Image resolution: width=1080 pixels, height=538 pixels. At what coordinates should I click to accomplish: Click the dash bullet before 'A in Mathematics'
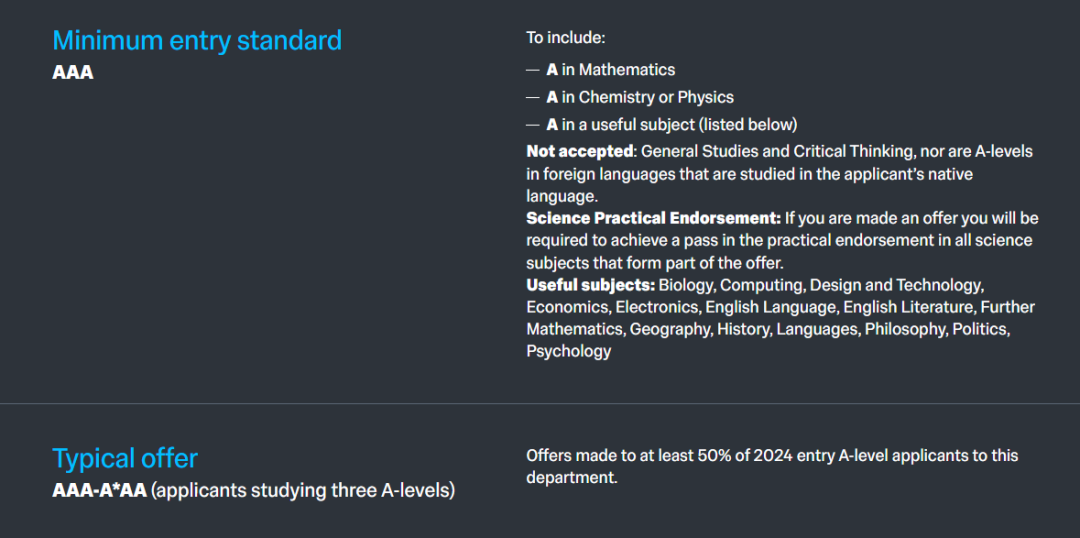pos(532,70)
